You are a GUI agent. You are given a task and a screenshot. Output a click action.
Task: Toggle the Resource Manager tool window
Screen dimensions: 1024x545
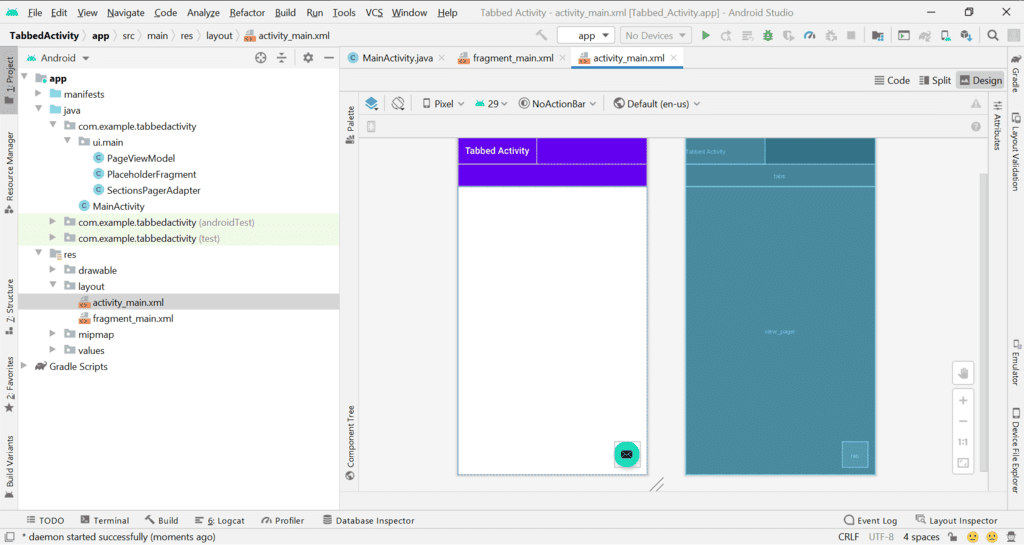[x=9, y=172]
